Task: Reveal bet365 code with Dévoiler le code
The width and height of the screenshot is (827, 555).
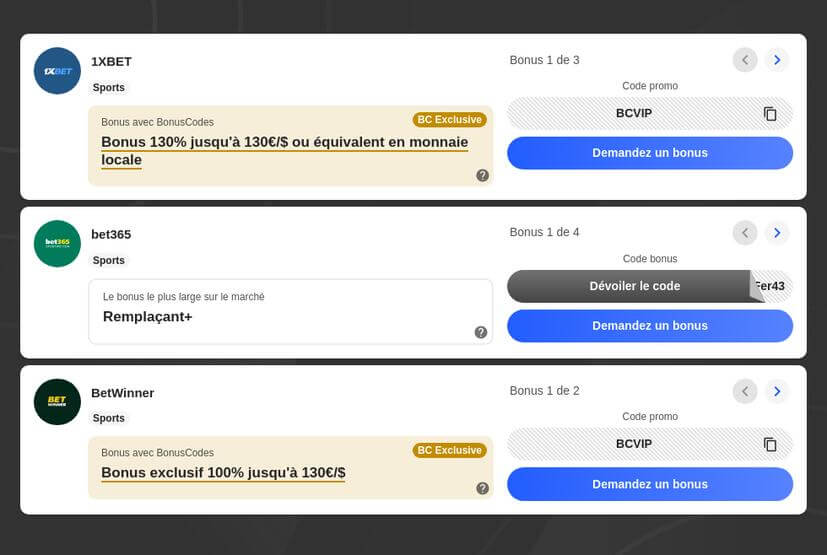Action: point(634,286)
